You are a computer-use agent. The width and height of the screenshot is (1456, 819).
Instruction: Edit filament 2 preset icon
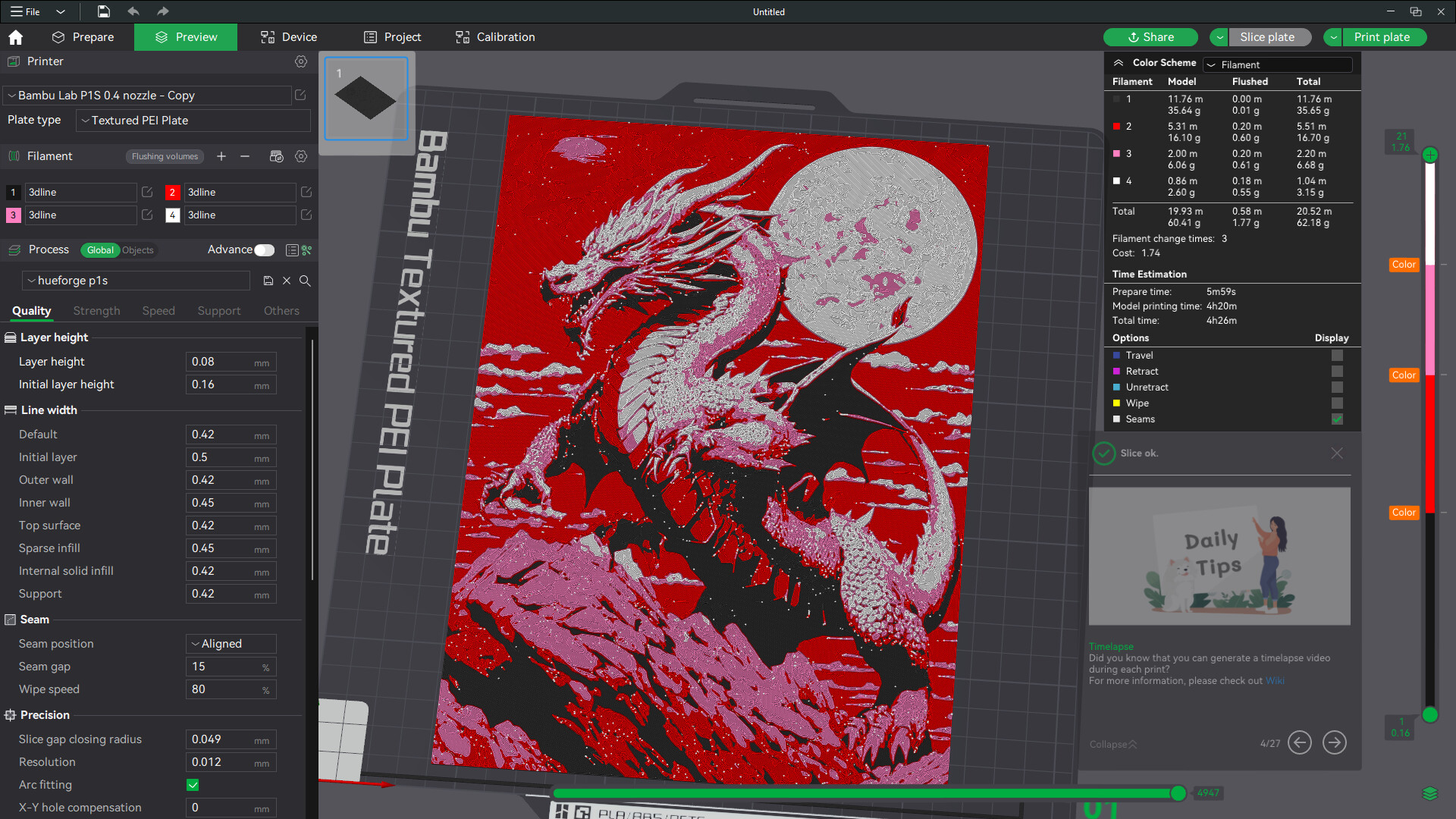click(x=306, y=192)
